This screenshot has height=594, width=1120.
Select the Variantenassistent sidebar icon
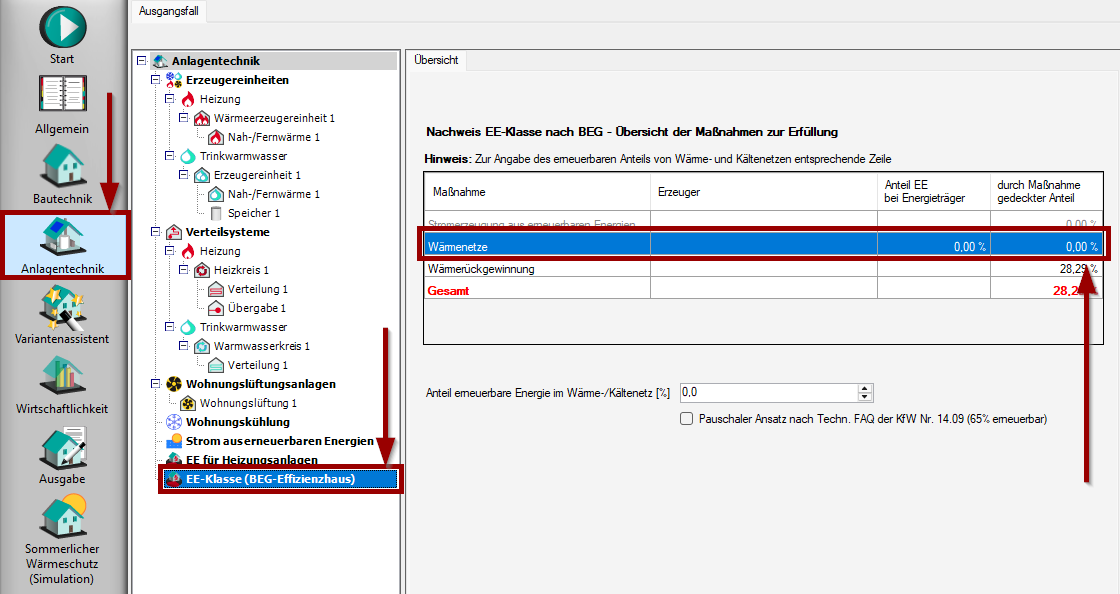(x=62, y=307)
